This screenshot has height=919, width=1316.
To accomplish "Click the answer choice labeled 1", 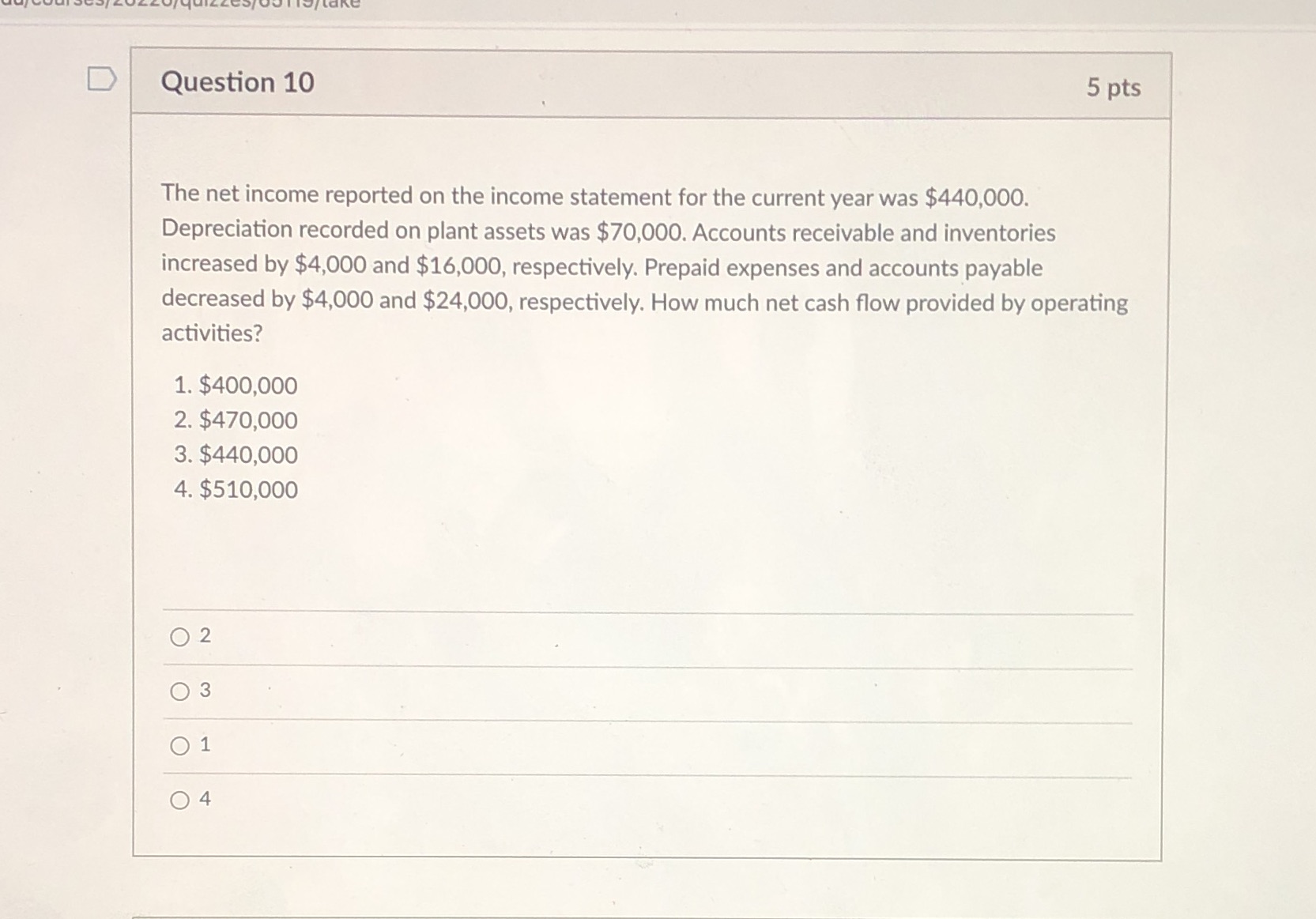I will [x=204, y=744].
